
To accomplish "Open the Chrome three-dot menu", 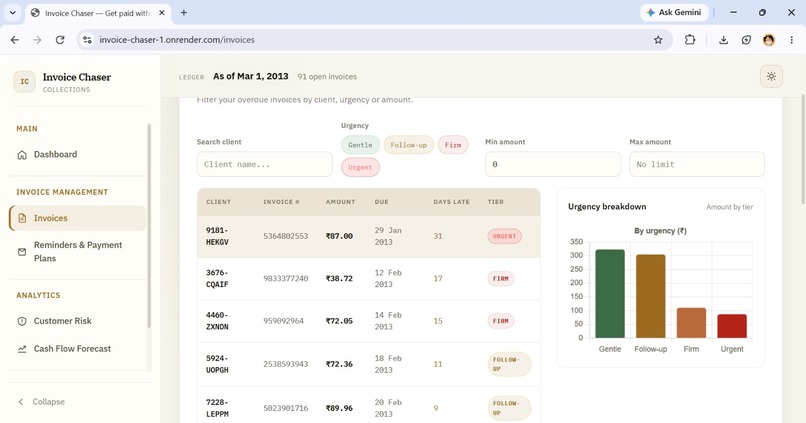I will coord(792,40).
